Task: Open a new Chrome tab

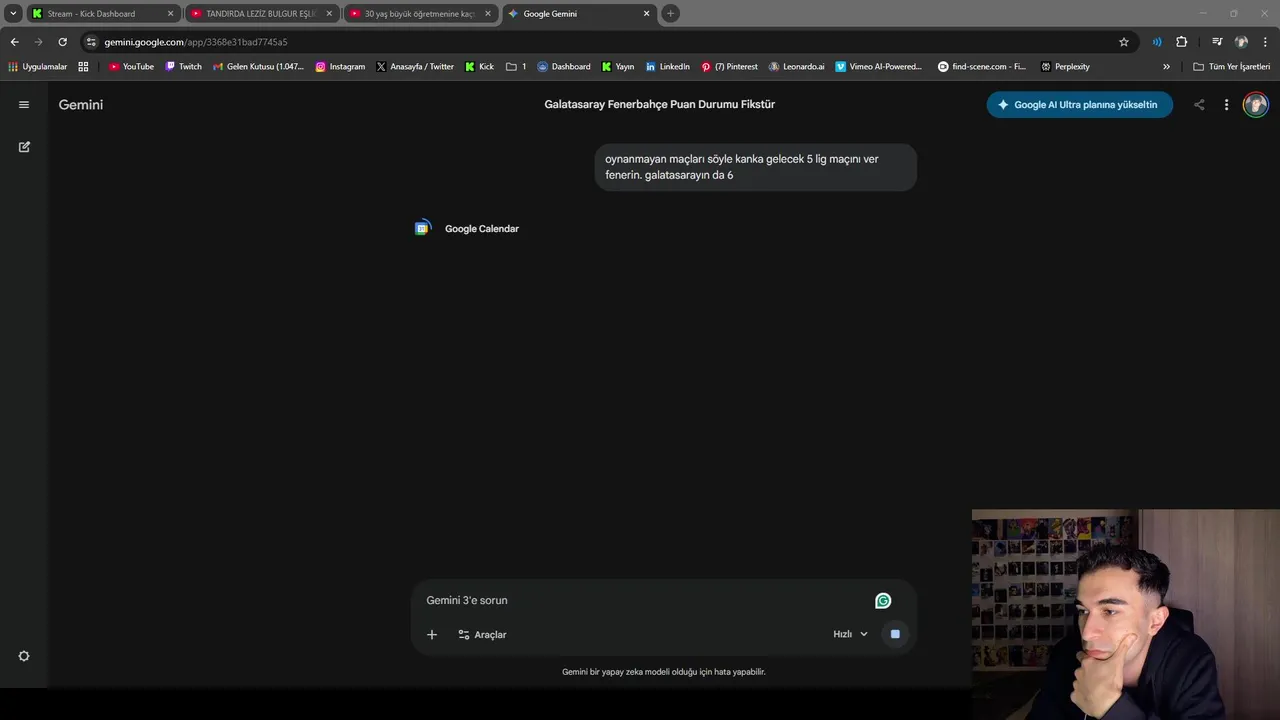Action: point(670,13)
